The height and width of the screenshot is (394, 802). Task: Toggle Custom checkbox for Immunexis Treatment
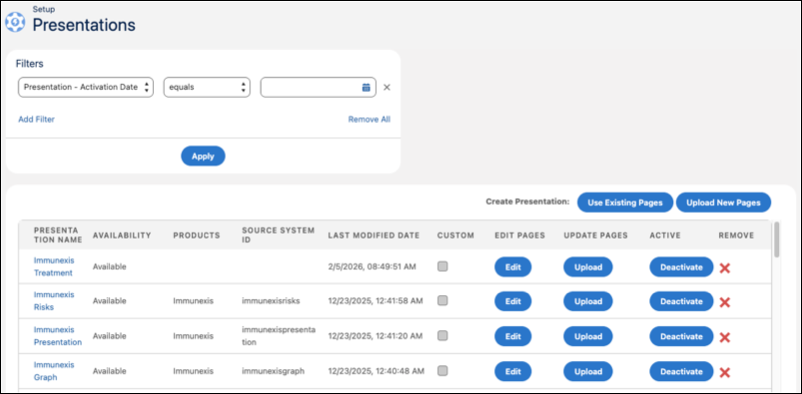pos(442,266)
